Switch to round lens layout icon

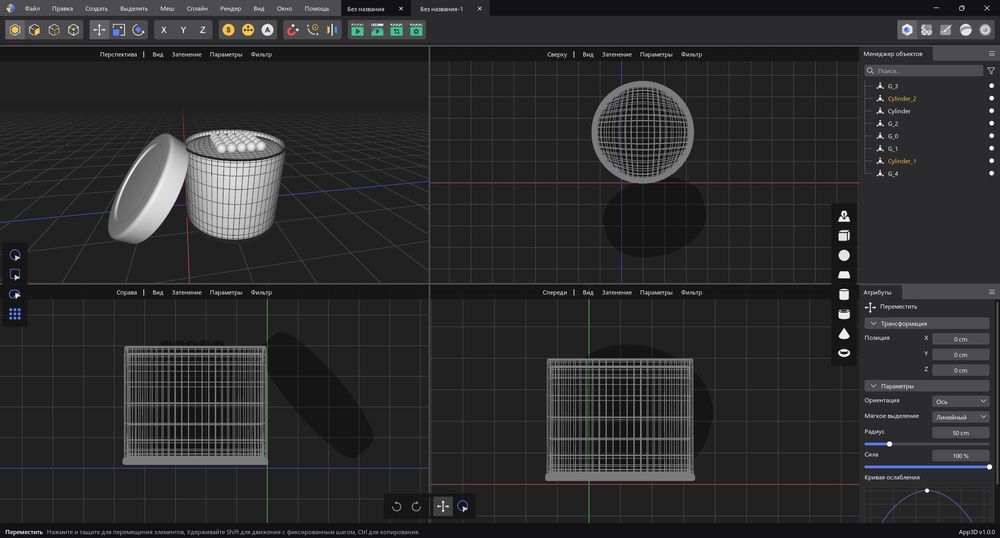985,30
